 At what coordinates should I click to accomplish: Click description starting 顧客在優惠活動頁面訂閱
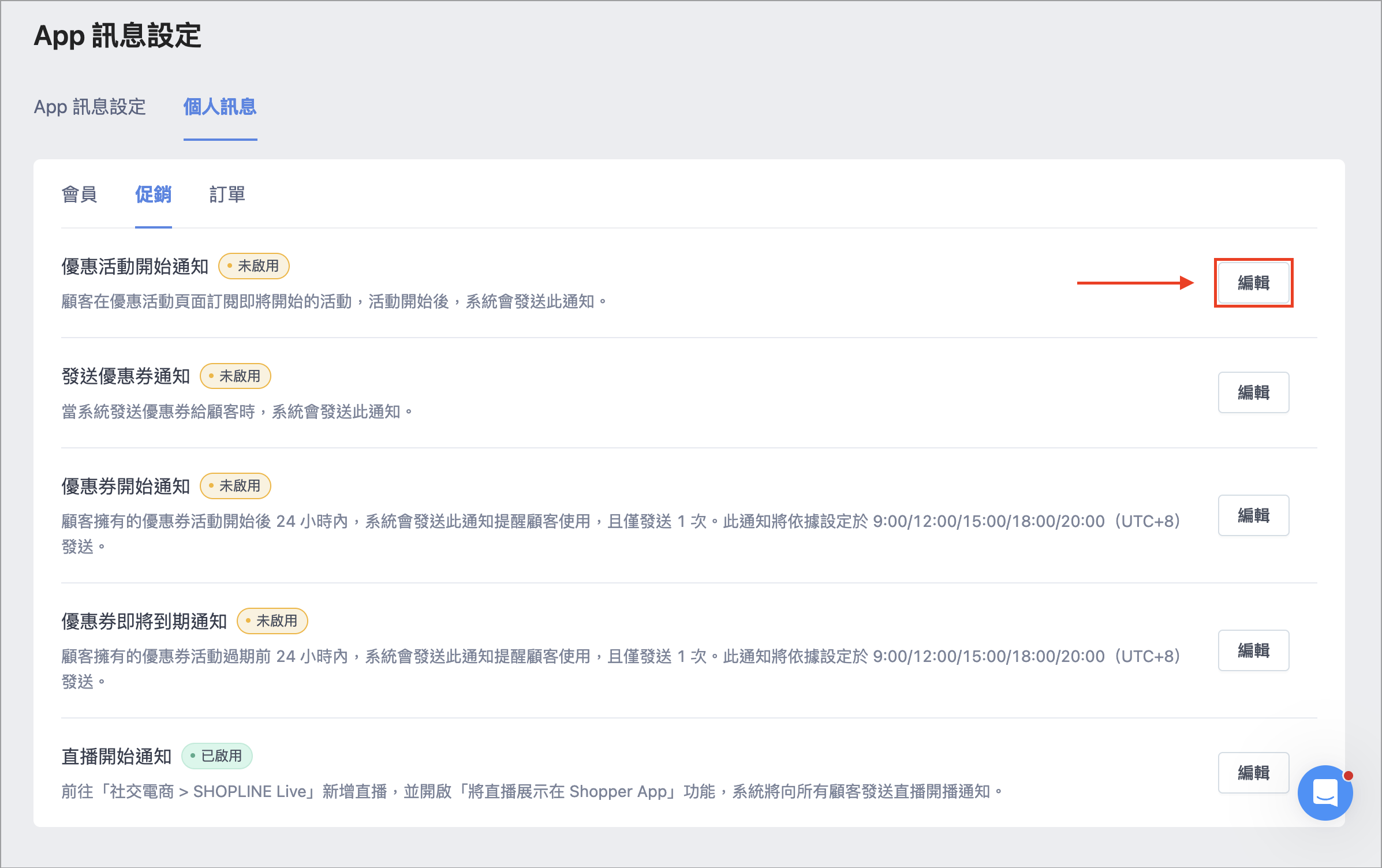coord(334,301)
